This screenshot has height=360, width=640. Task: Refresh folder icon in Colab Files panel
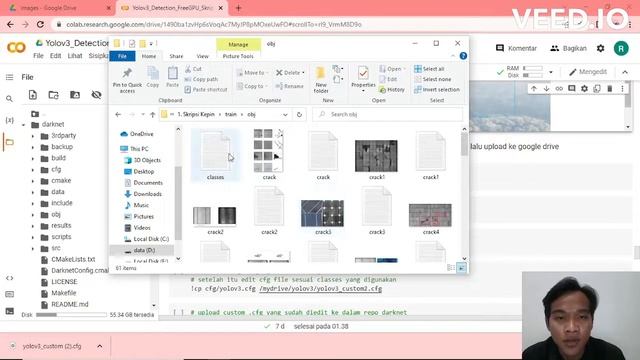pos(53,95)
